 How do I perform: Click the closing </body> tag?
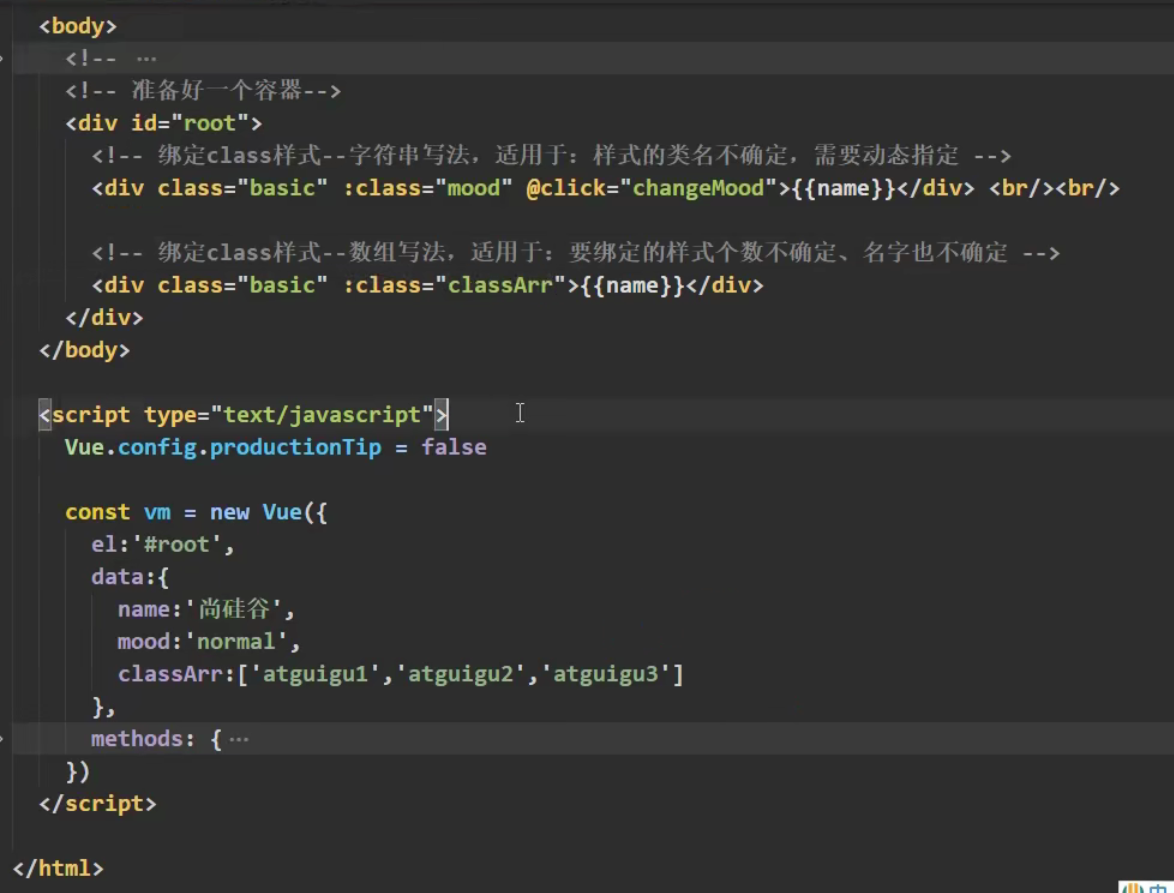pyautogui.click(x=85, y=350)
